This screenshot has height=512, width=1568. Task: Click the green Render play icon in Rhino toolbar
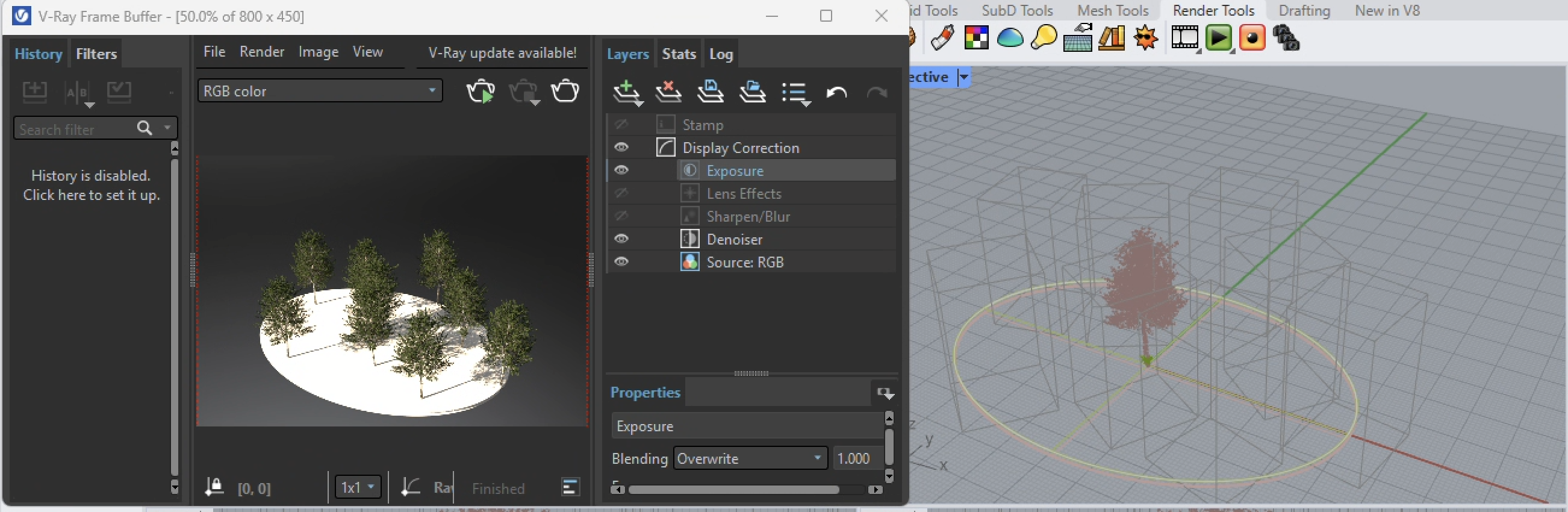(1219, 39)
